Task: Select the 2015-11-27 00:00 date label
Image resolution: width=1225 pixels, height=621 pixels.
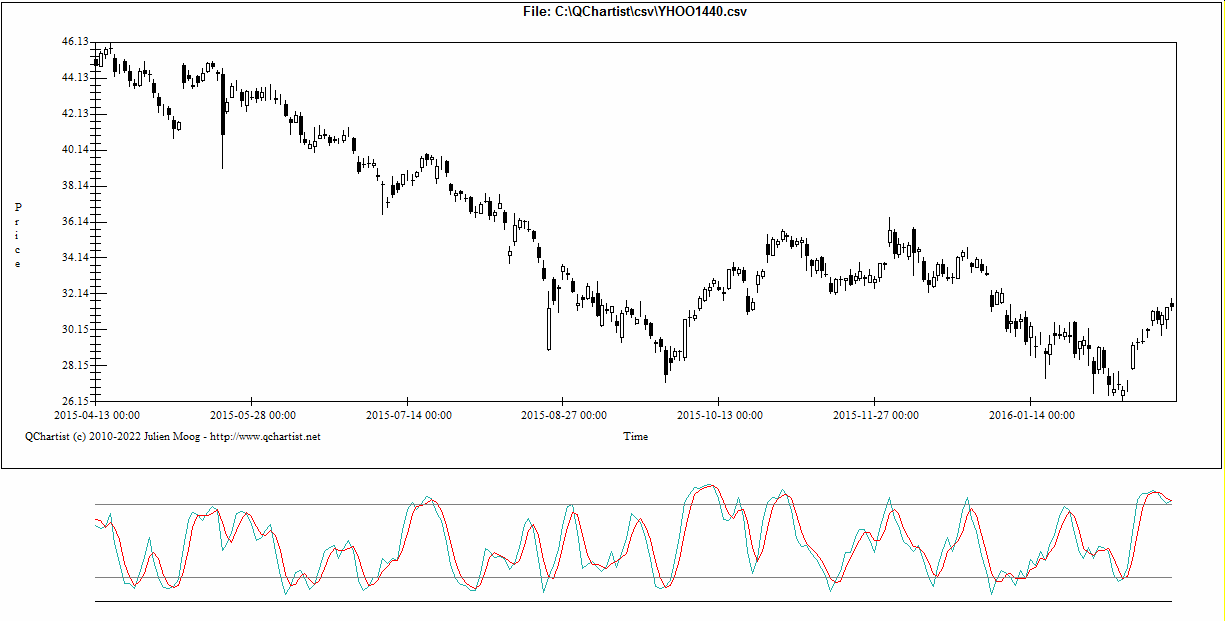Action: click(x=876, y=415)
